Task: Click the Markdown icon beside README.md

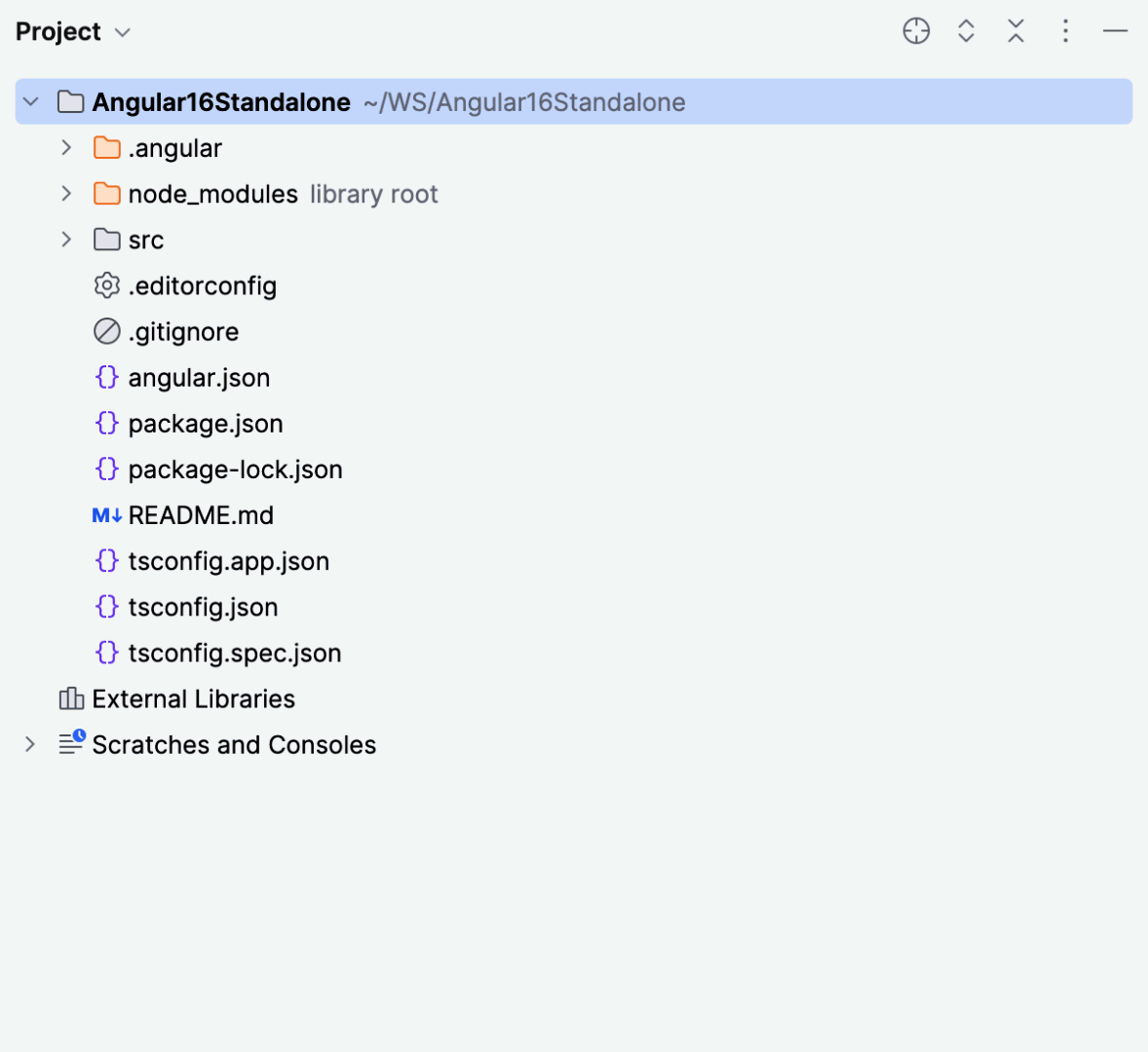Action: (106, 514)
